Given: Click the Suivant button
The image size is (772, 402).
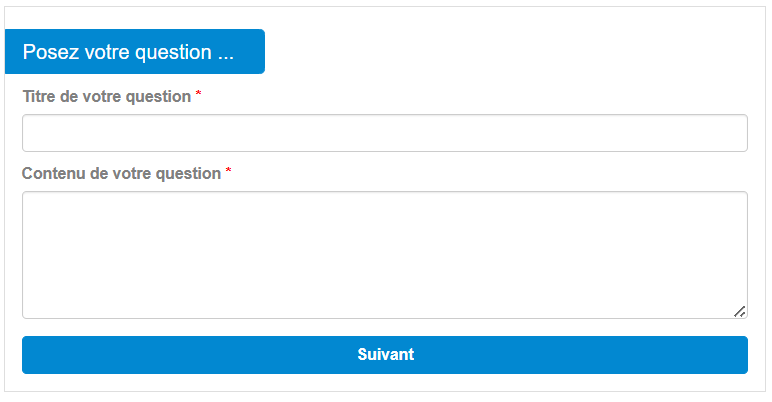Looking at the screenshot, I should (x=385, y=355).
